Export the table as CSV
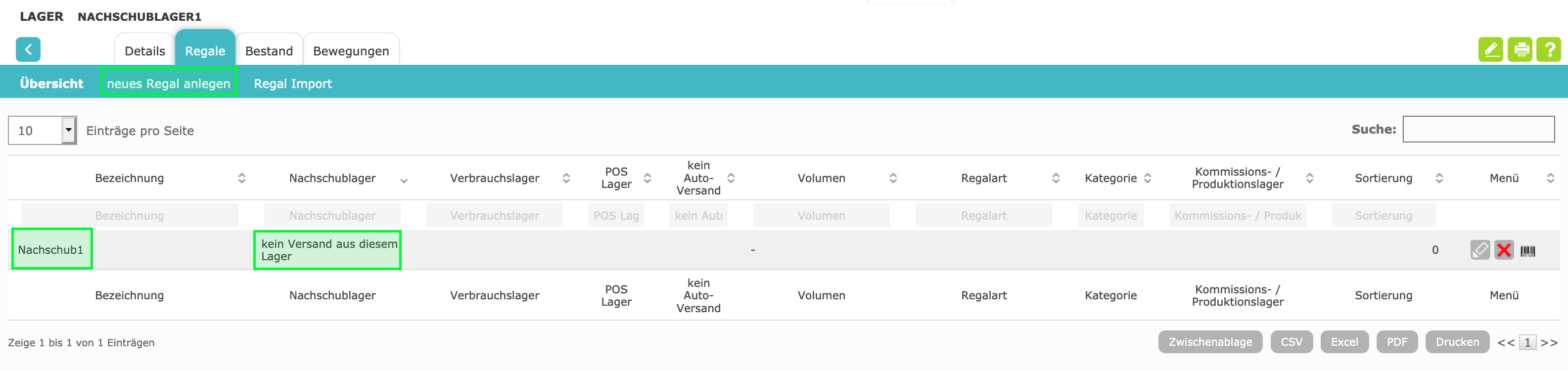The image size is (1568, 371). [x=1291, y=342]
